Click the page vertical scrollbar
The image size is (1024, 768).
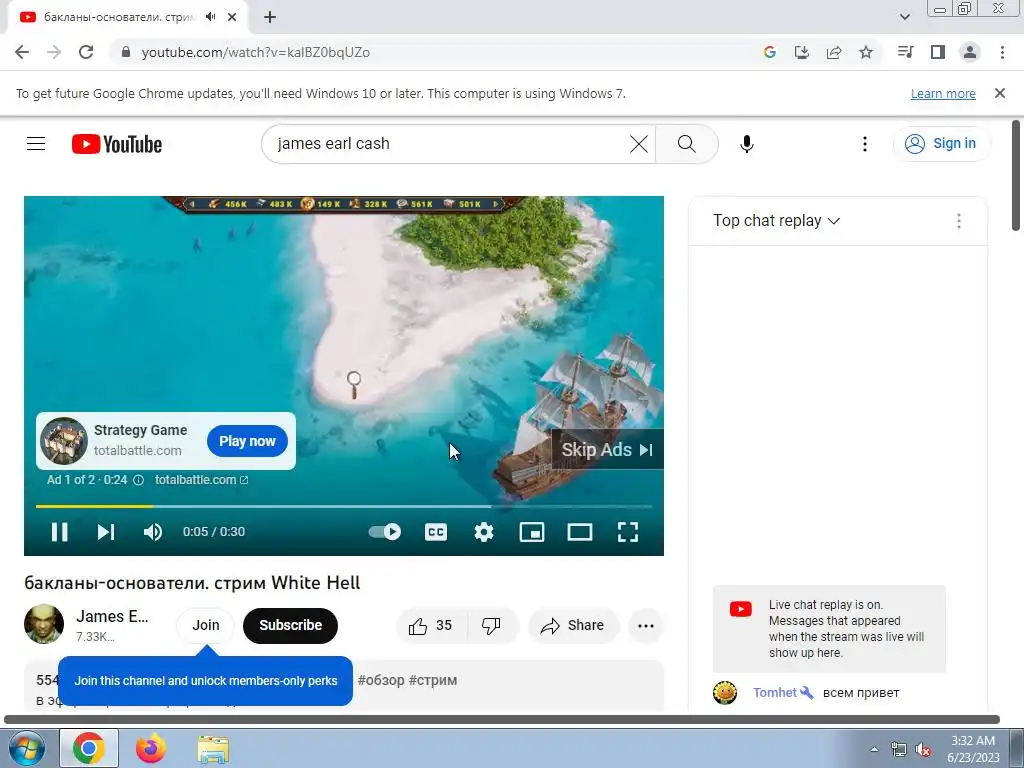click(x=1016, y=175)
